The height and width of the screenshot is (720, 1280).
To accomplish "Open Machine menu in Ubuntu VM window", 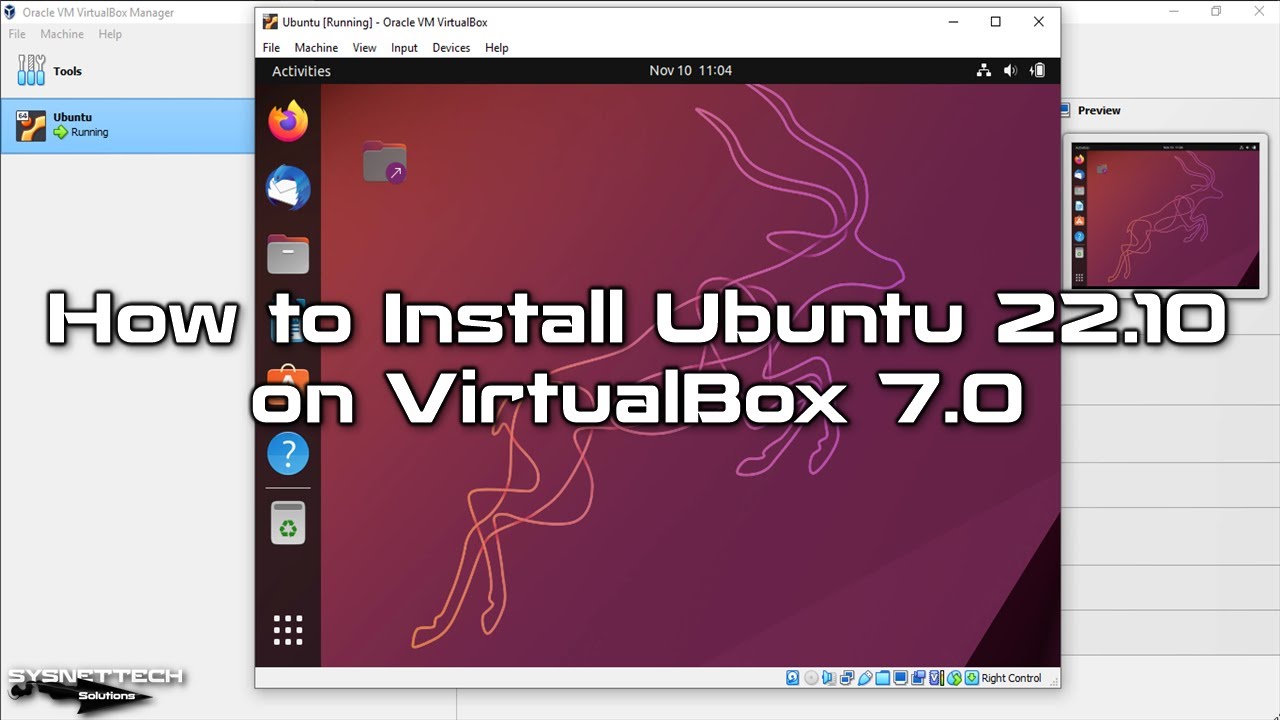I will point(316,47).
